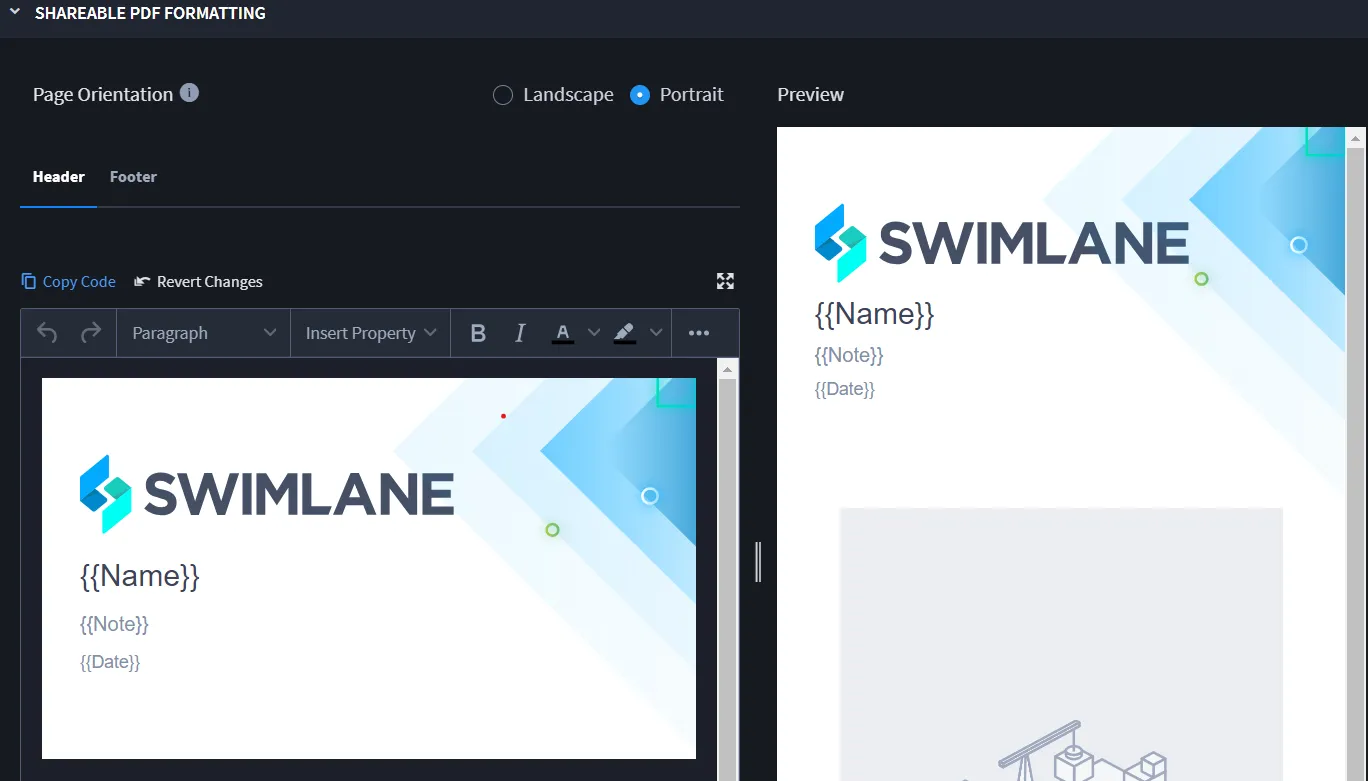Show Page Orientation info tooltip icon
The width and height of the screenshot is (1368, 781).
[x=189, y=93]
